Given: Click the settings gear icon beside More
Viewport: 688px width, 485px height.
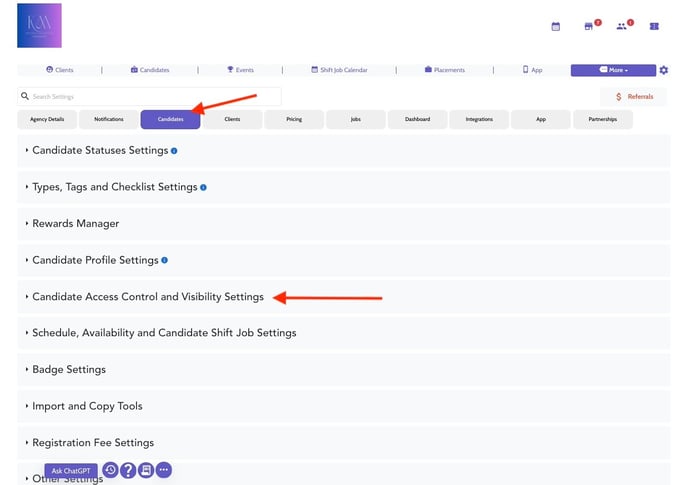Looking at the screenshot, I should point(664,70).
